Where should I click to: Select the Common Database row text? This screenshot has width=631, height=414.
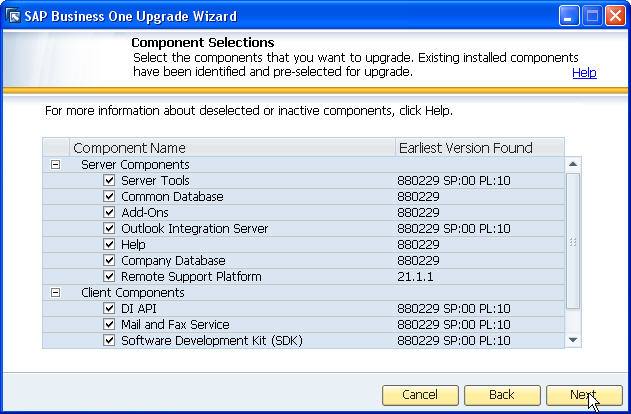172,196
